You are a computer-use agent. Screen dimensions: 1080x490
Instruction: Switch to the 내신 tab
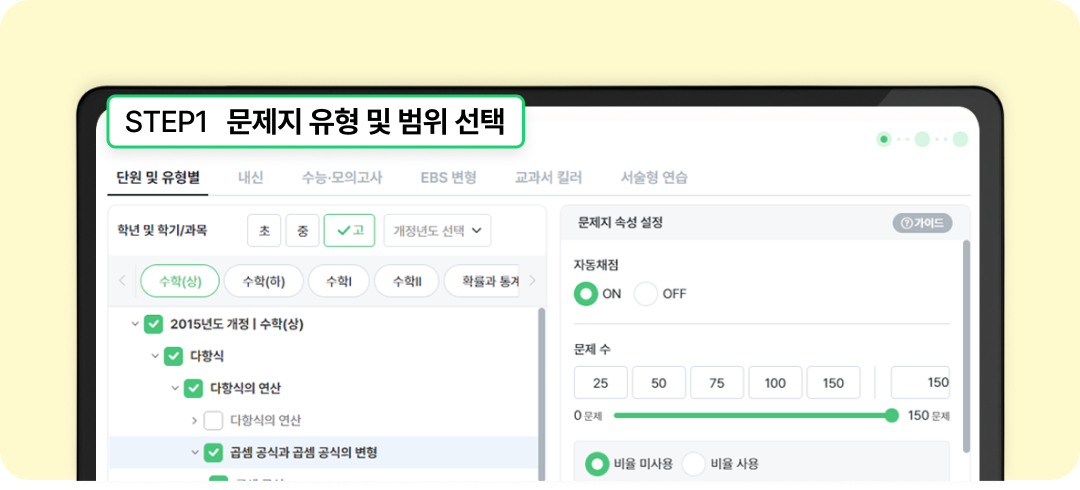coord(250,178)
